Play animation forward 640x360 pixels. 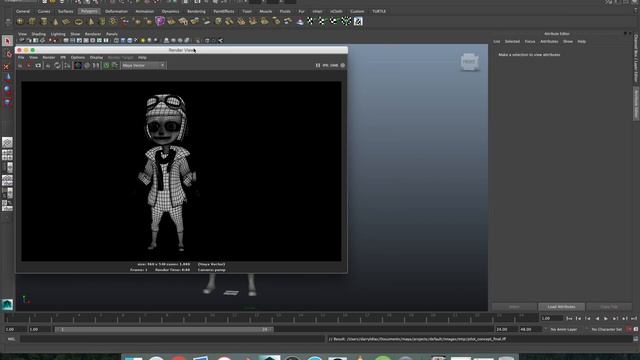pyautogui.click(x=606, y=318)
